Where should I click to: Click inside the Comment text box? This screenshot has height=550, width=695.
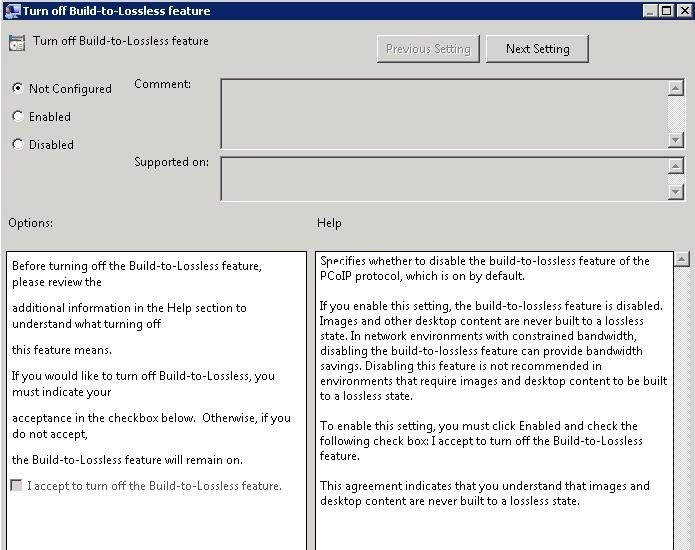pos(444,114)
